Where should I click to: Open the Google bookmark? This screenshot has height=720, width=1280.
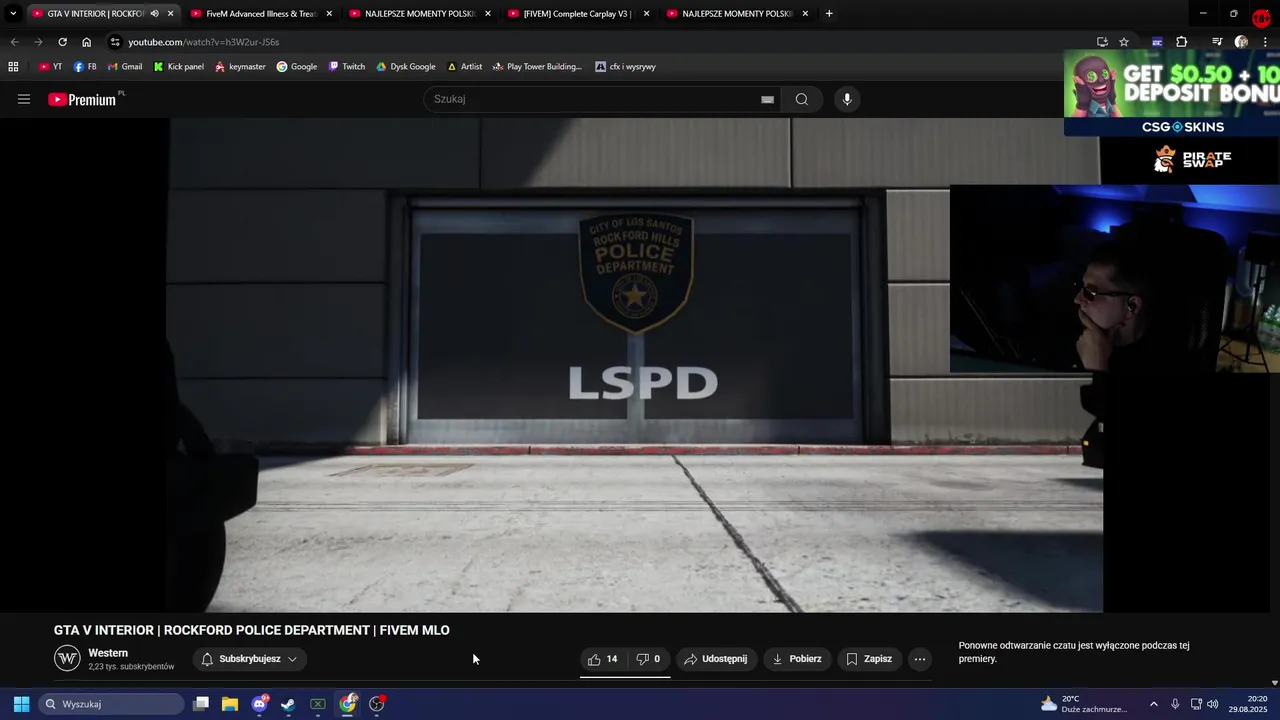coord(297,67)
